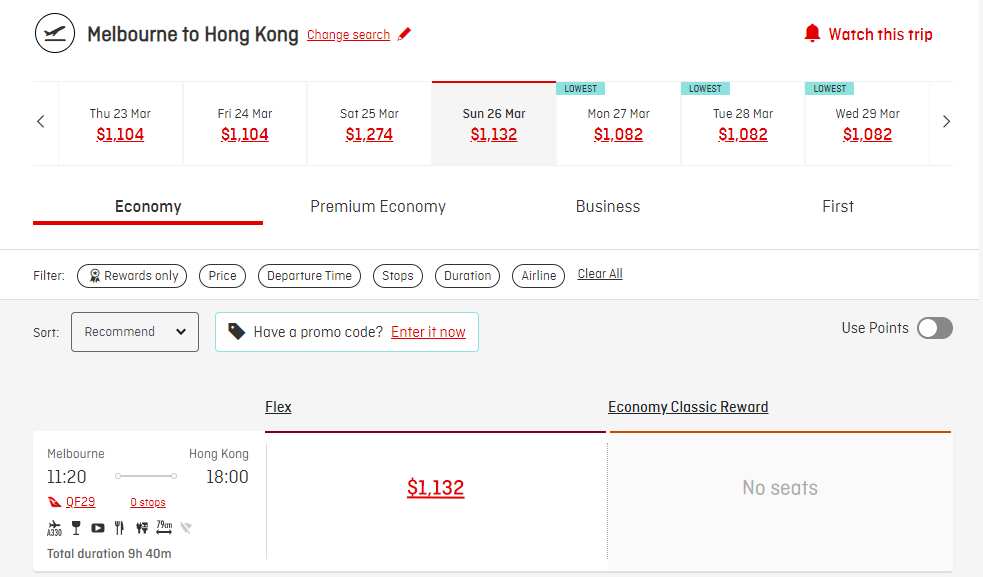Show later dates with right arrow
Screen dimensions: 983x577
point(946,122)
